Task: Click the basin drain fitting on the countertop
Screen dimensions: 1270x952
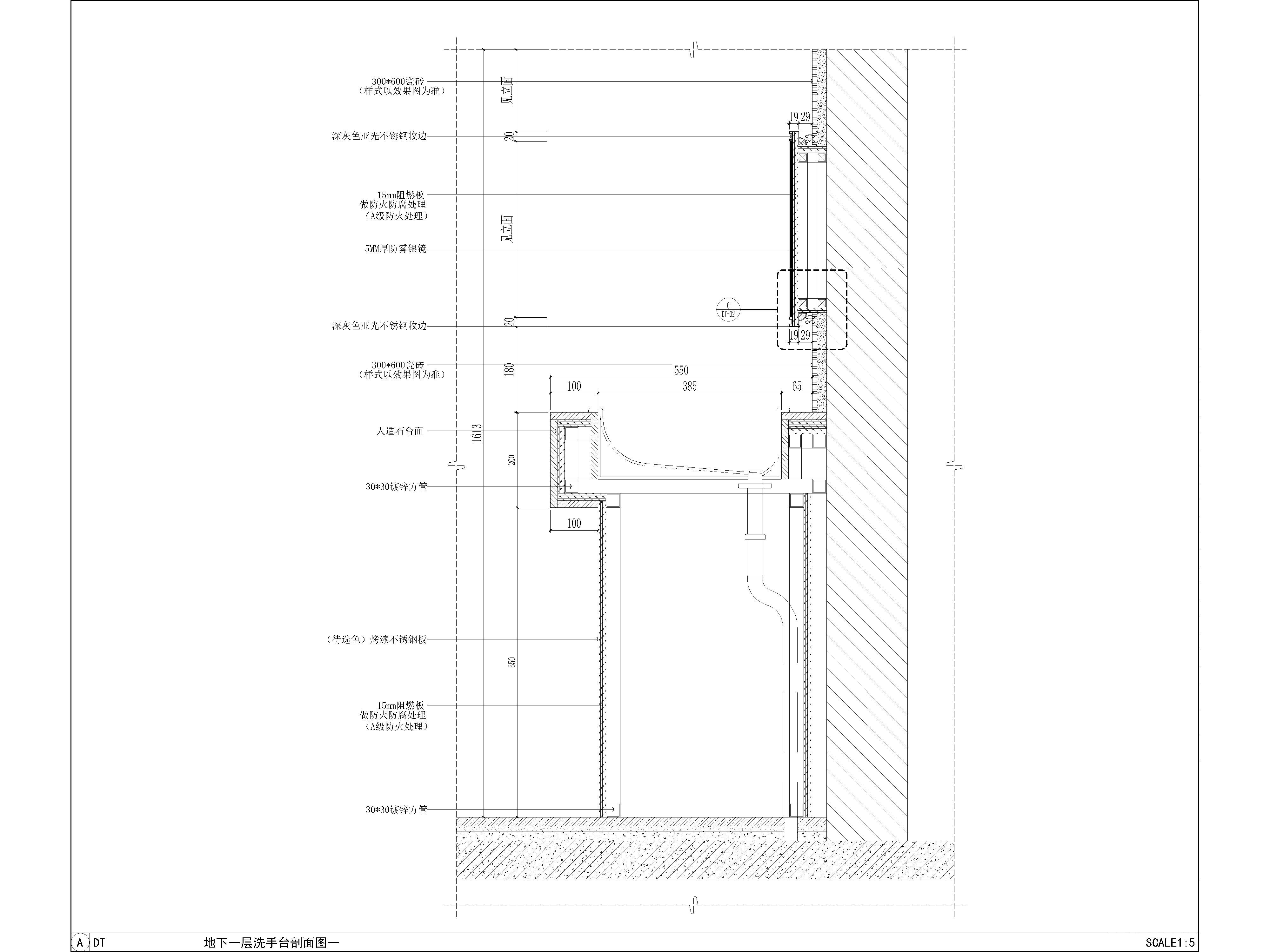Action: [755, 480]
